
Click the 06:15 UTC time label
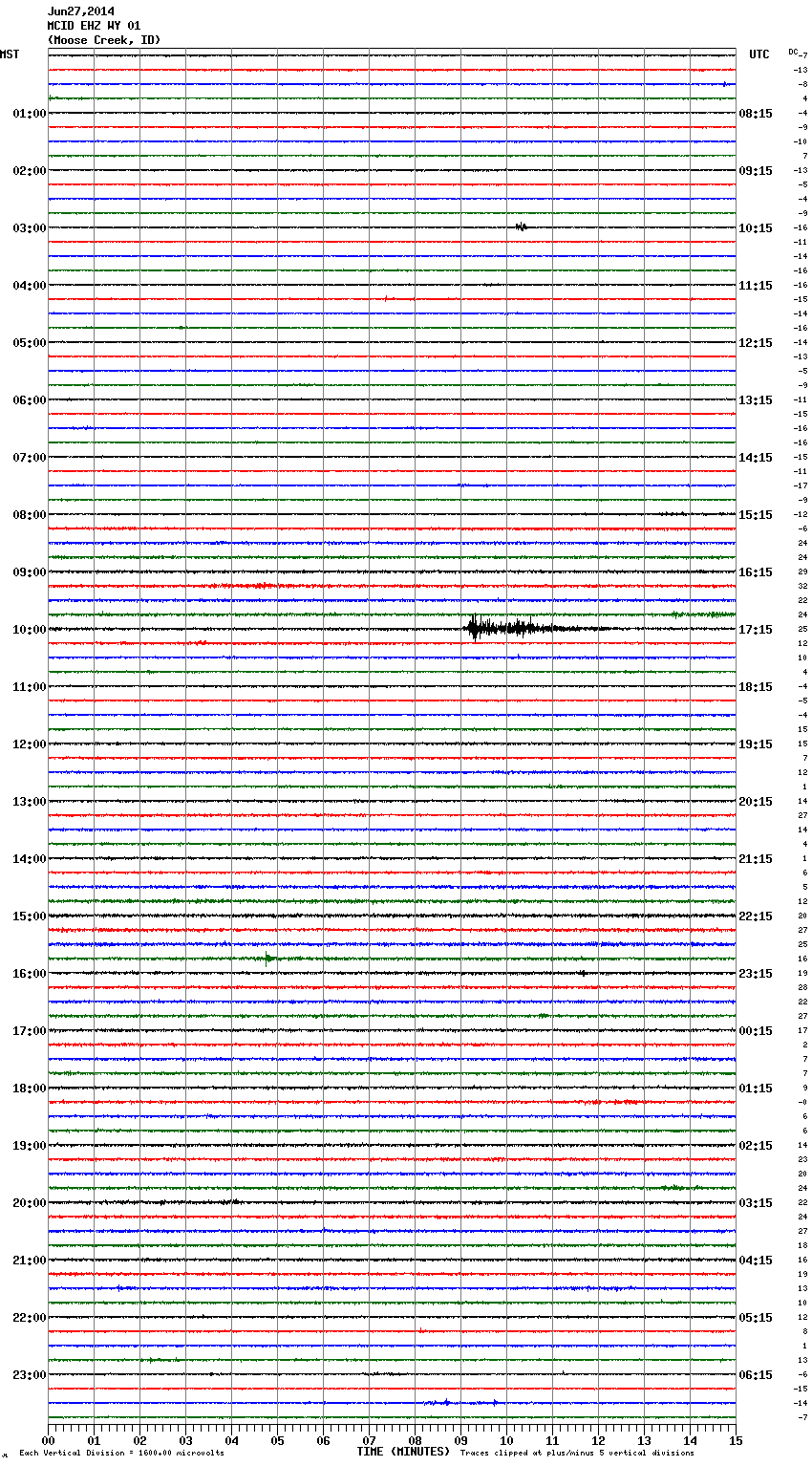(756, 1375)
